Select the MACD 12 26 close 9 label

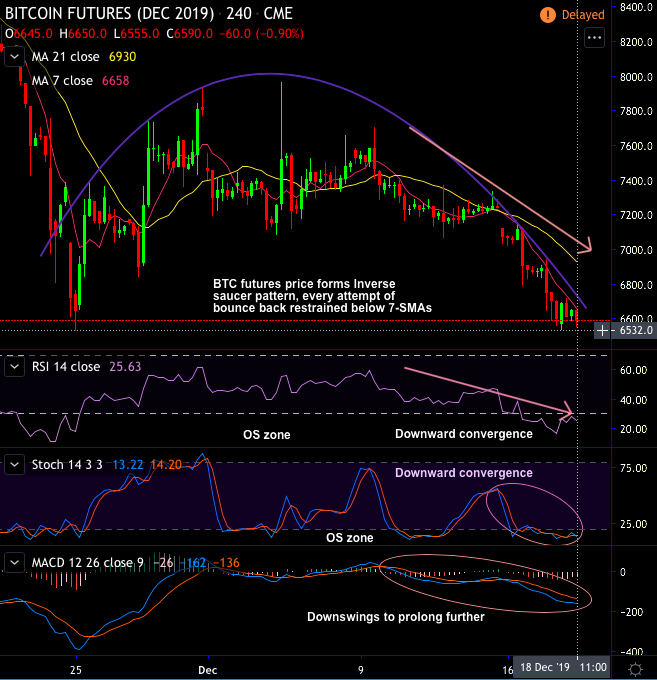88,563
